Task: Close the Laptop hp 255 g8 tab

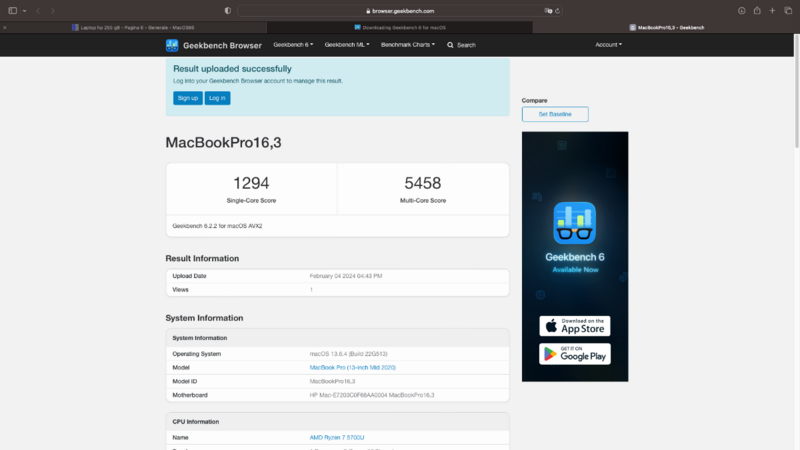Action: click(x=5, y=28)
